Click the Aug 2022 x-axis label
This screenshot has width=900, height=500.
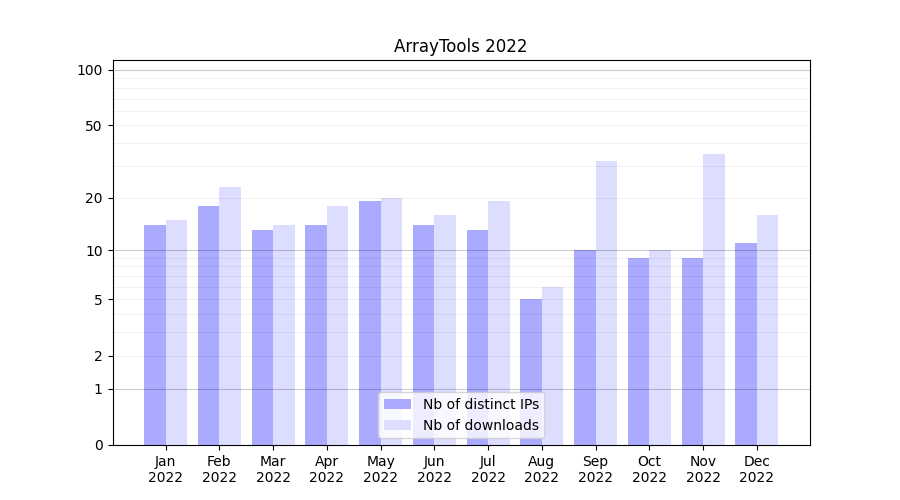click(x=542, y=469)
